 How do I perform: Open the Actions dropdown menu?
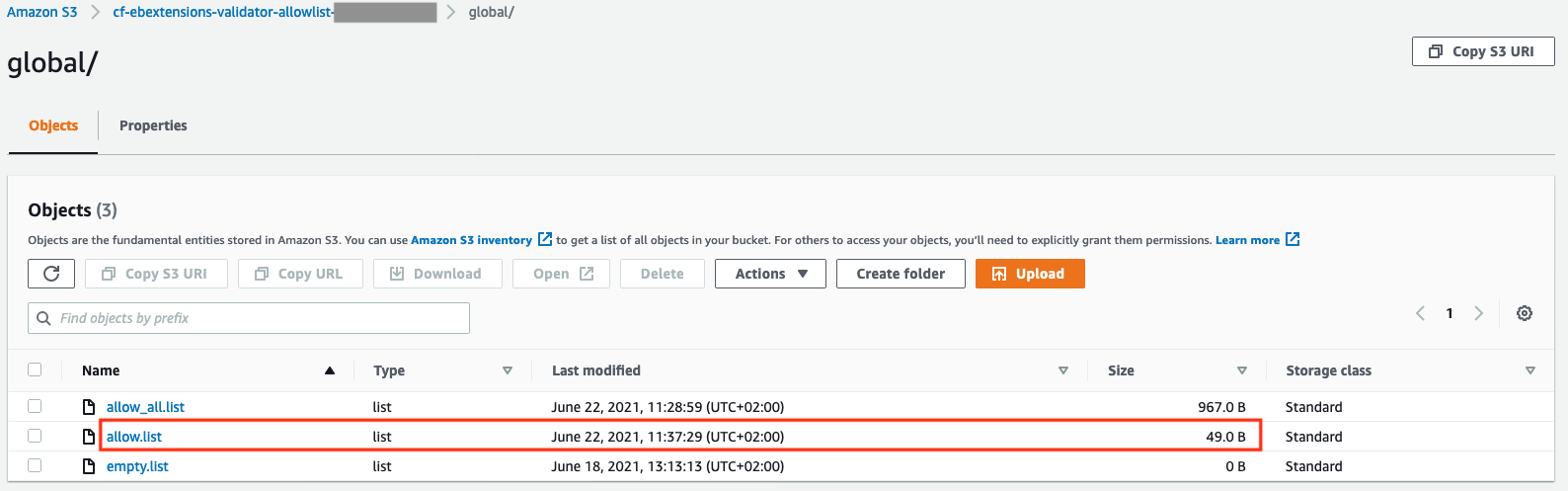pyautogui.click(x=771, y=274)
